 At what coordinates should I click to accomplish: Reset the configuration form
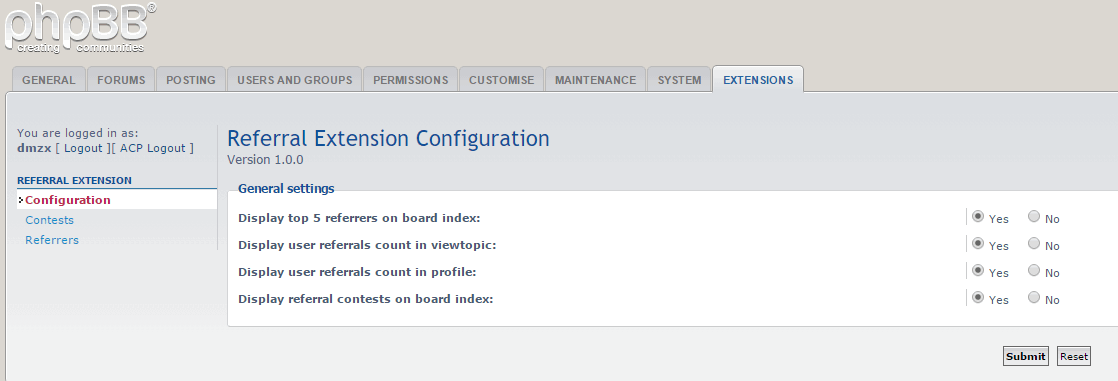pyautogui.click(x=1074, y=356)
